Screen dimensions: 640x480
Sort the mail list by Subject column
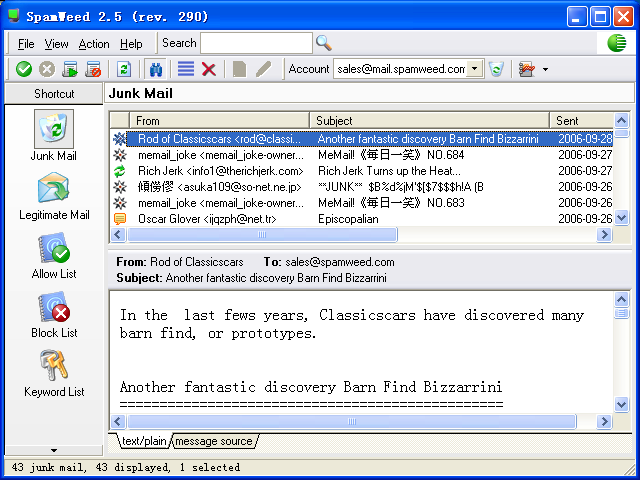(430, 120)
